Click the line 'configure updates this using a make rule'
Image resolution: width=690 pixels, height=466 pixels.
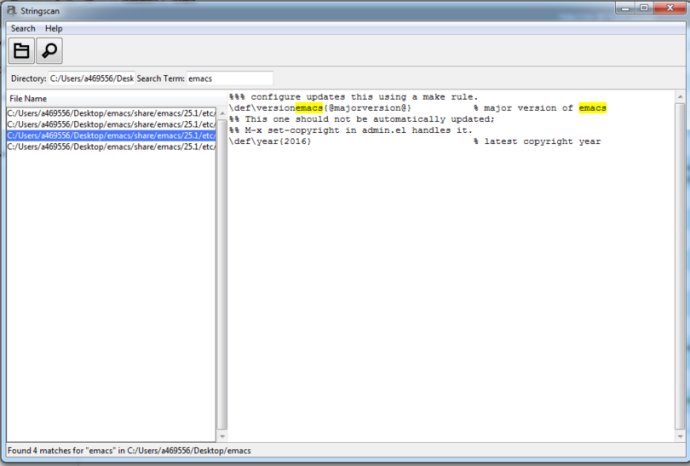click(353, 97)
